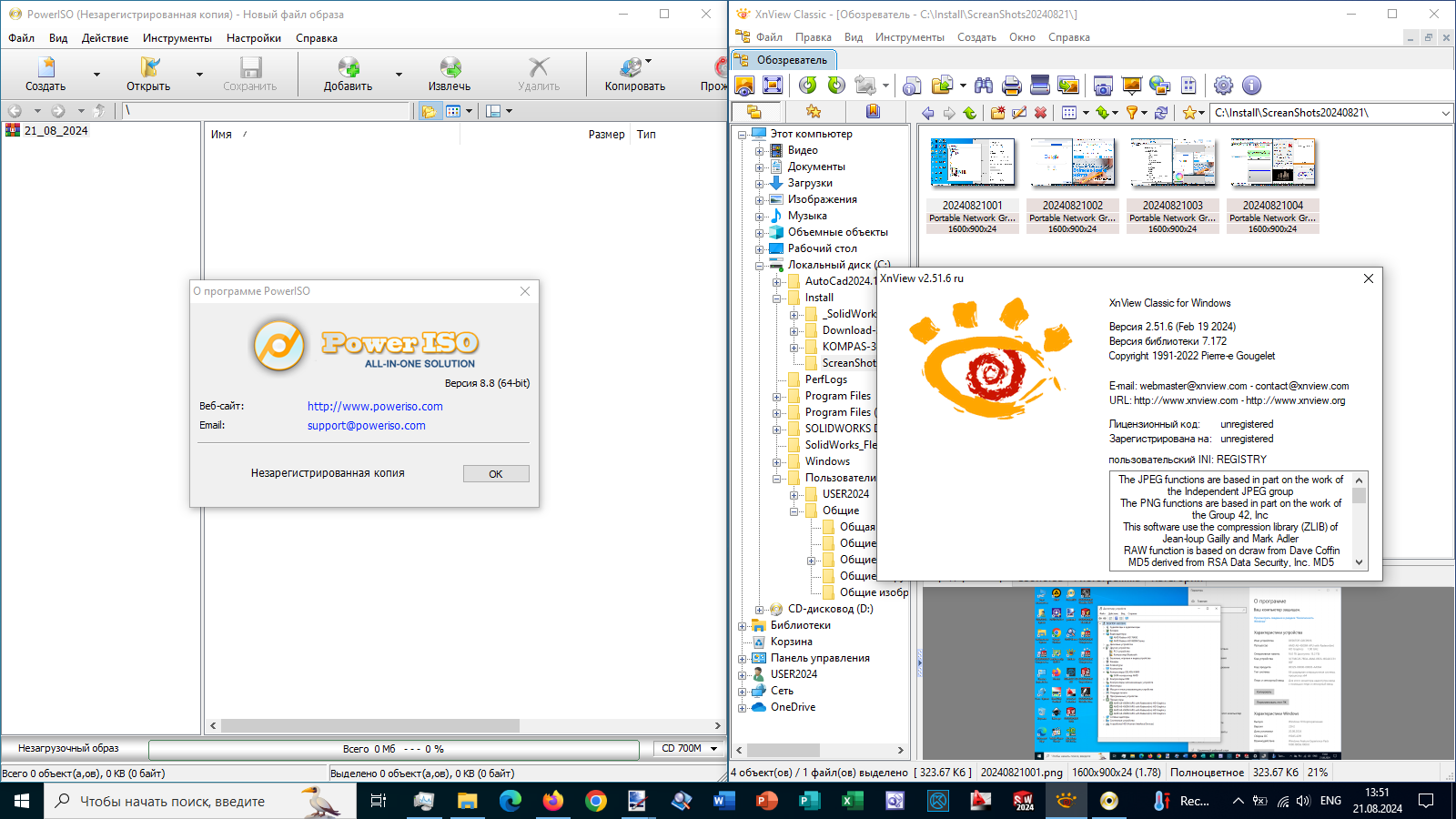Click the scanner acquire icon in XnView

point(1040,86)
